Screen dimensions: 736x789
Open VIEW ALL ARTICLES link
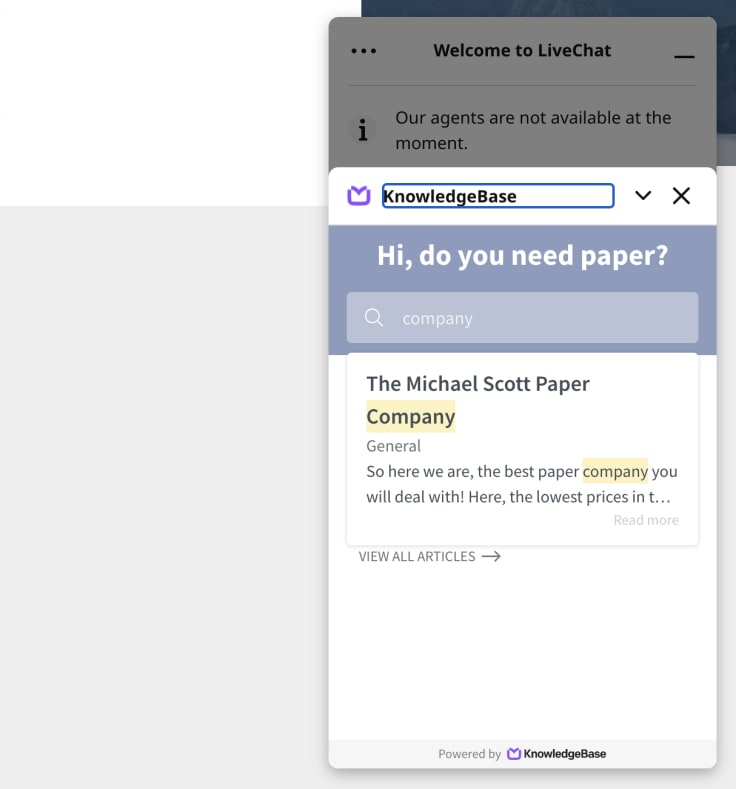point(429,557)
